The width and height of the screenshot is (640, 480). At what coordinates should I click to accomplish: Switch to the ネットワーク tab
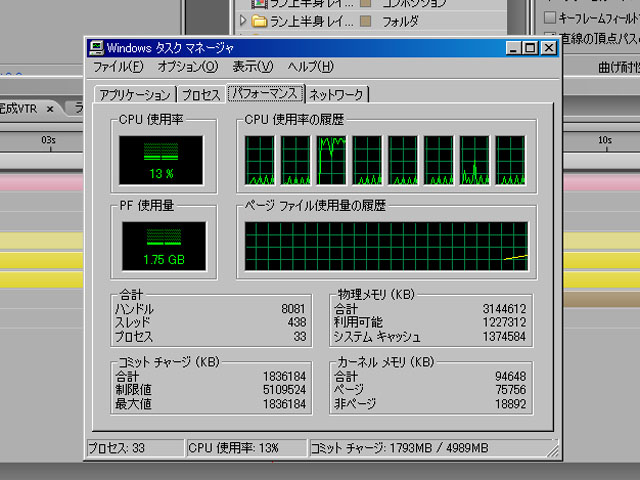[337, 95]
